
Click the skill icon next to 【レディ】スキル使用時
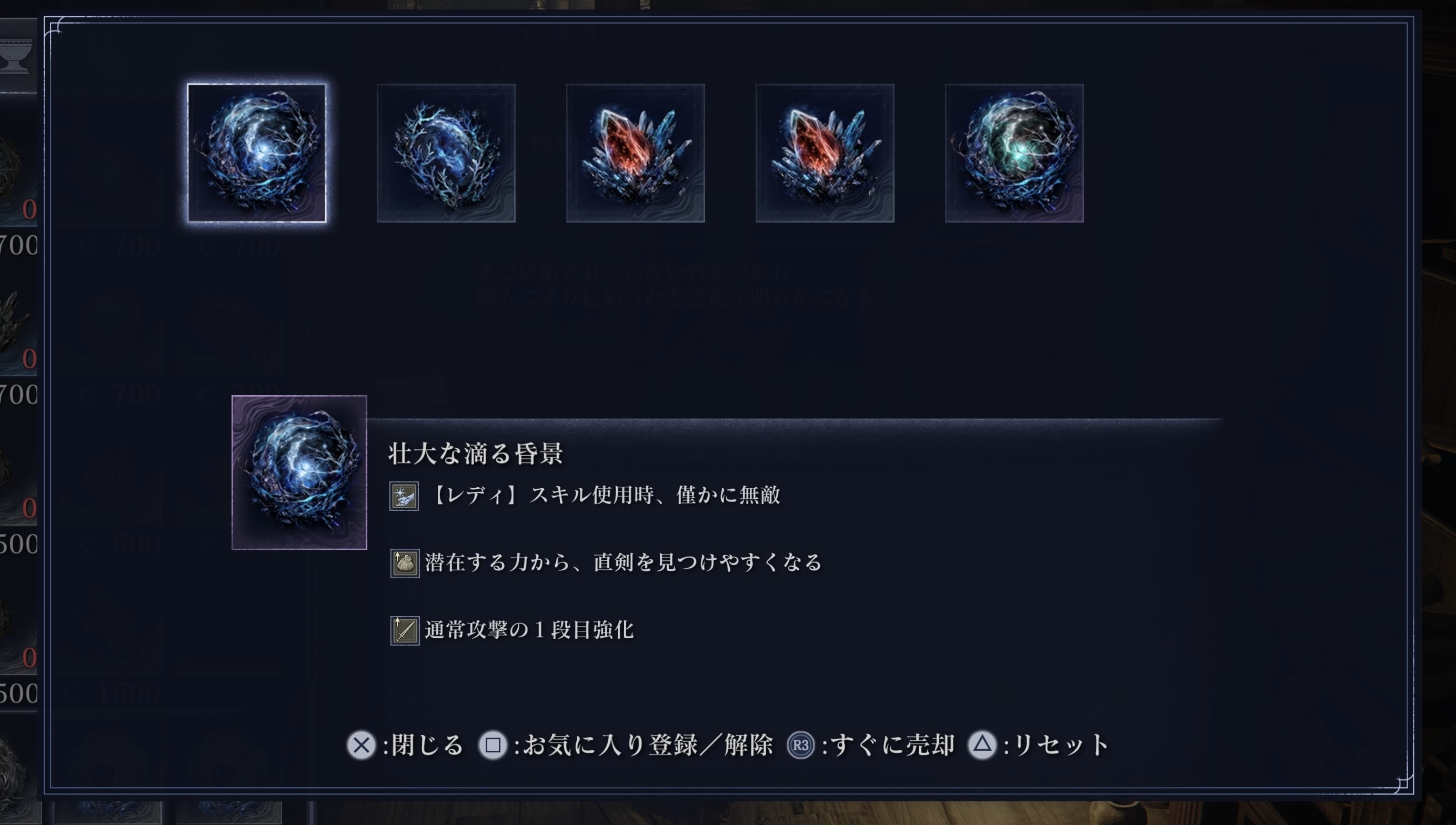point(404,496)
